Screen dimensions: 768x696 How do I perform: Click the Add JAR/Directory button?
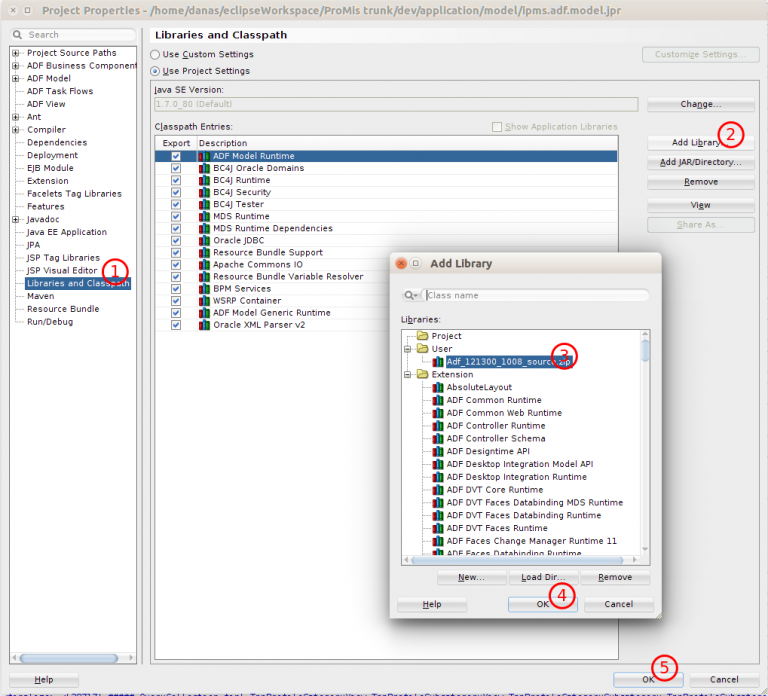[700, 163]
